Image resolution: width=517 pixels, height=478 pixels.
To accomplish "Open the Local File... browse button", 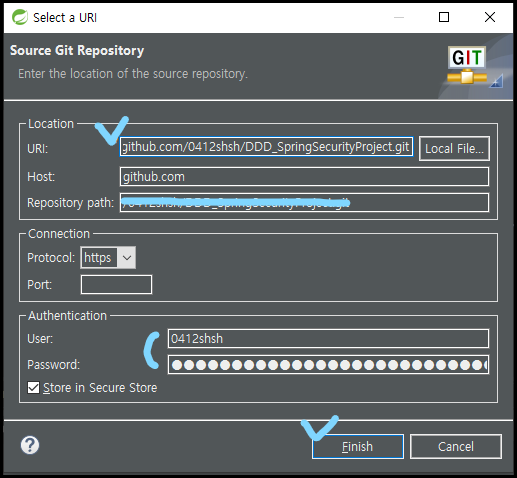I will coord(454,149).
